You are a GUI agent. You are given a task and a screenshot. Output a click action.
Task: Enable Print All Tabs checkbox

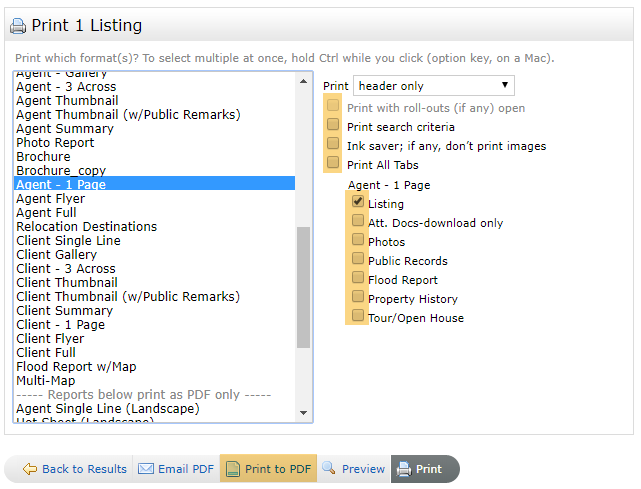(x=333, y=164)
